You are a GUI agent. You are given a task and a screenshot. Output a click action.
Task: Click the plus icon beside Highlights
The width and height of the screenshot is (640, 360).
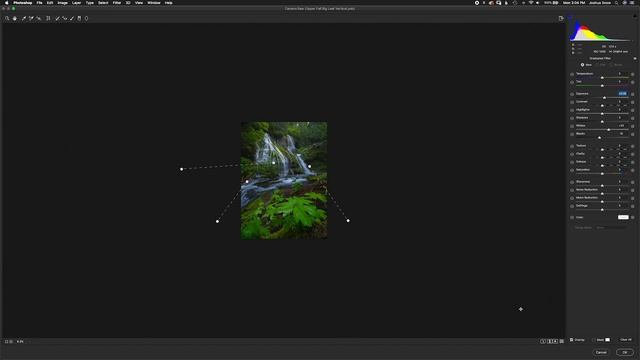(633, 110)
